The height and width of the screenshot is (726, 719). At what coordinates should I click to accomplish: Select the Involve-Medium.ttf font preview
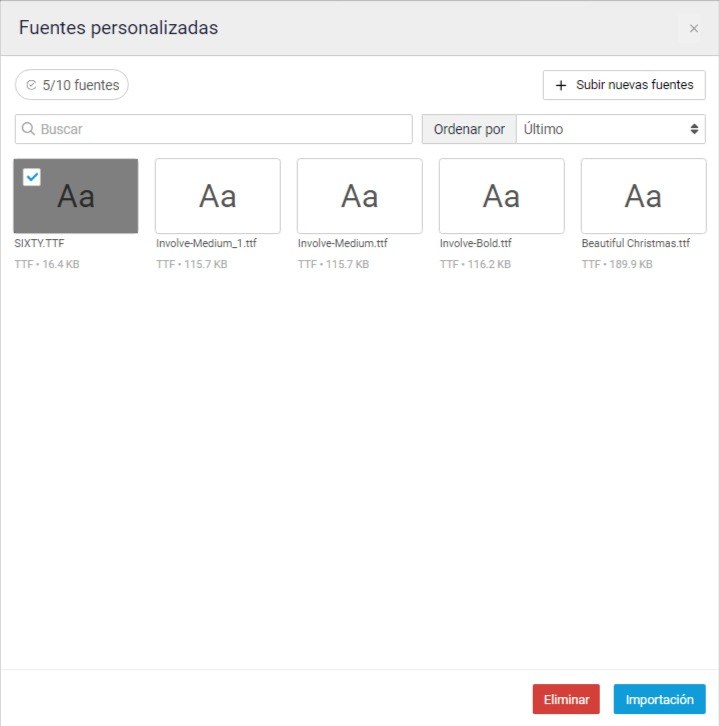point(360,196)
